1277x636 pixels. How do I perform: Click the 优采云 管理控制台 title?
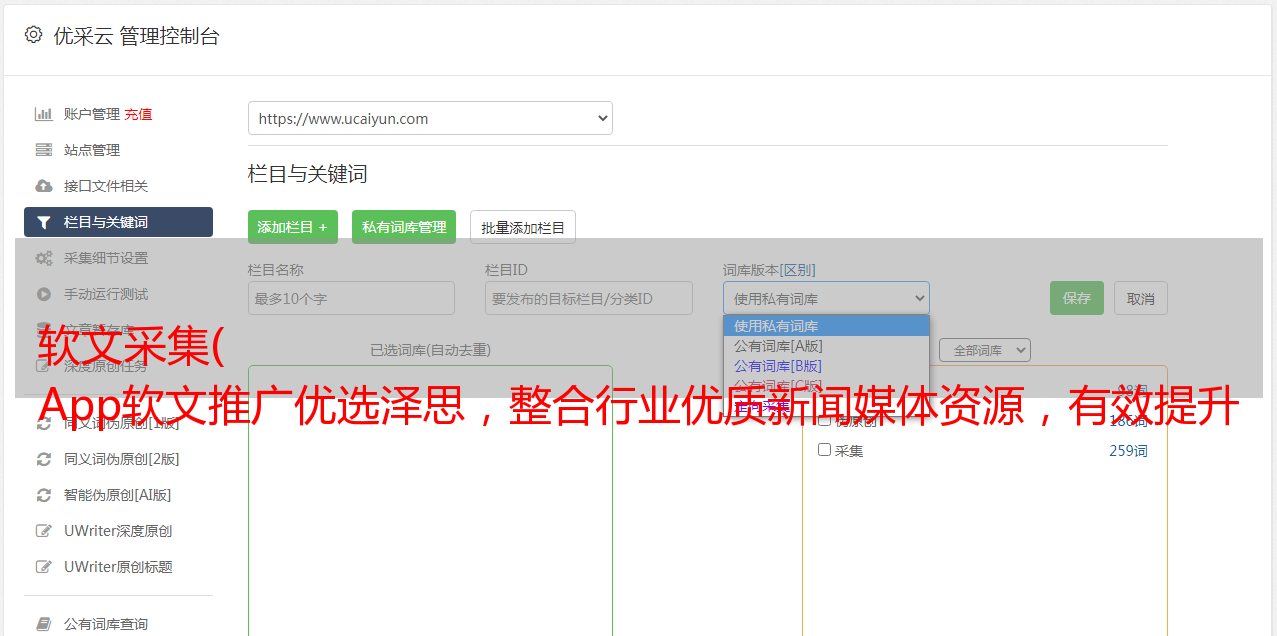coord(136,36)
